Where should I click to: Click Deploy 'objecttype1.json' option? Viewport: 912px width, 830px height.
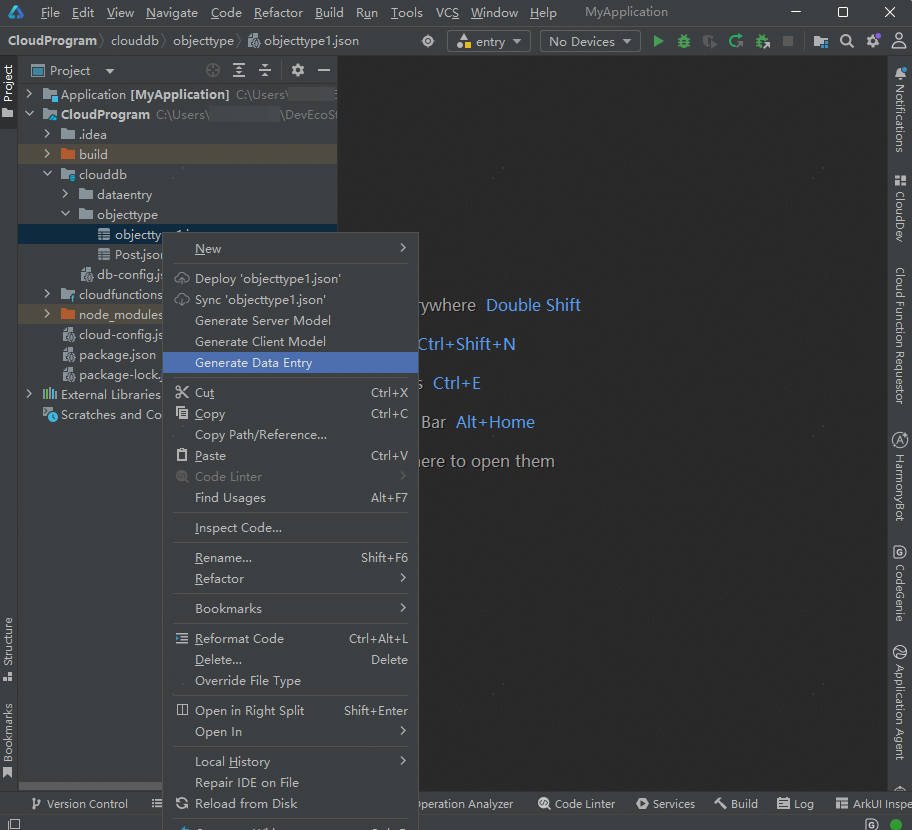[x=267, y=279]
